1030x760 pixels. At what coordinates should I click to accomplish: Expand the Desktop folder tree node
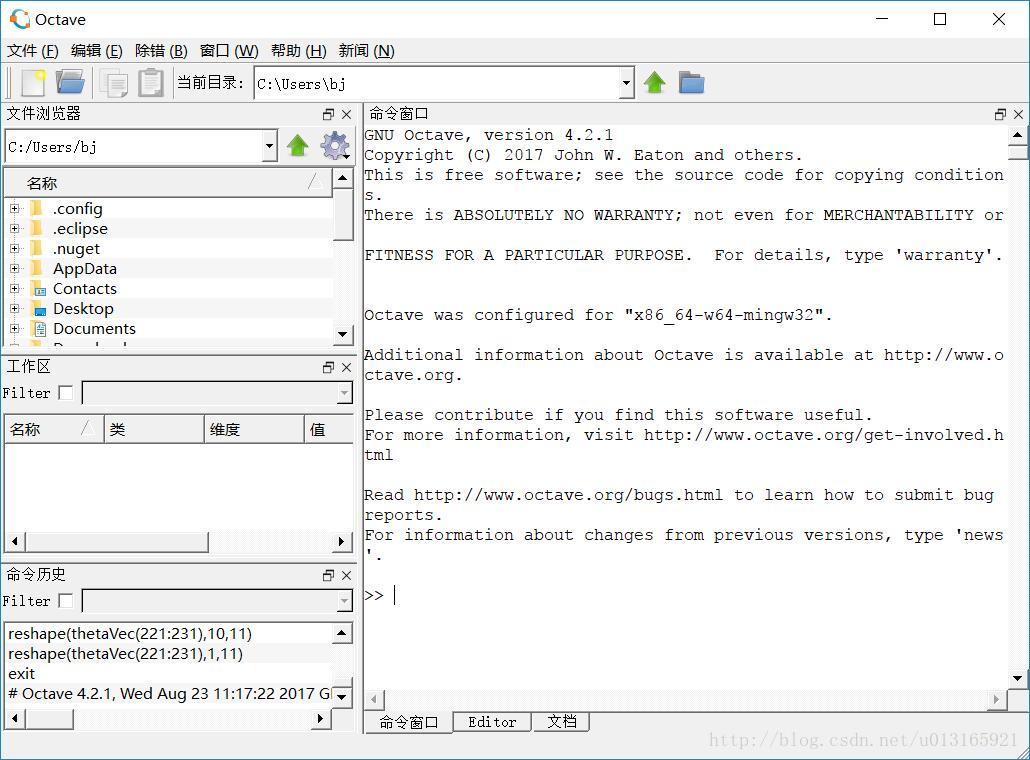tap(14, 309)
